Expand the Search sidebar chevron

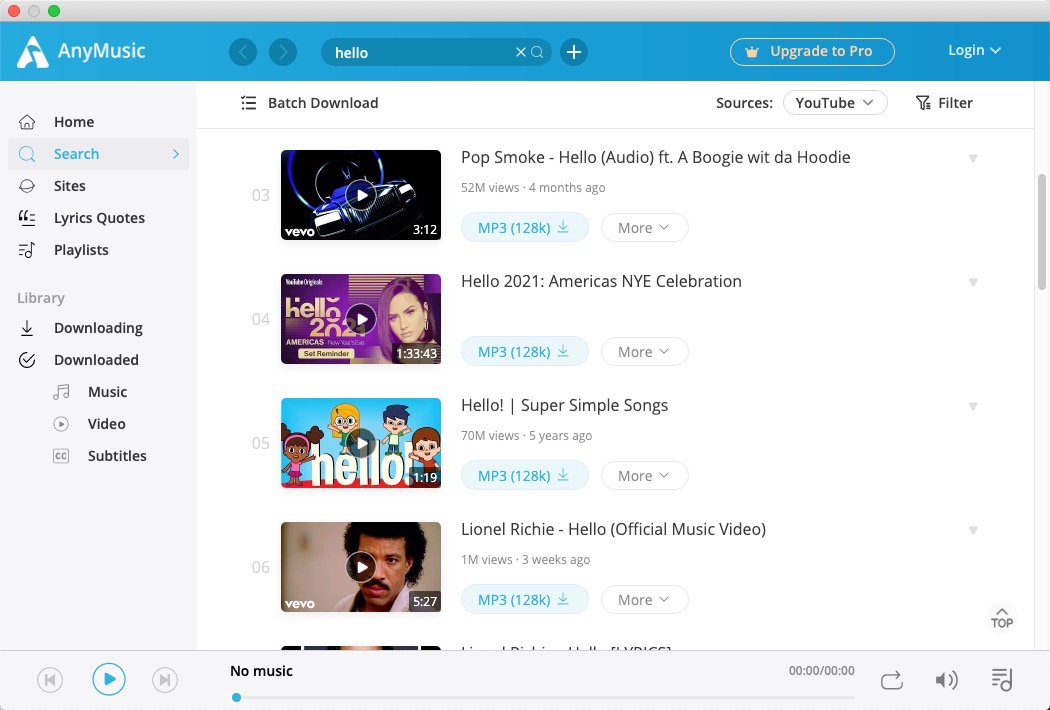point(175,154)
